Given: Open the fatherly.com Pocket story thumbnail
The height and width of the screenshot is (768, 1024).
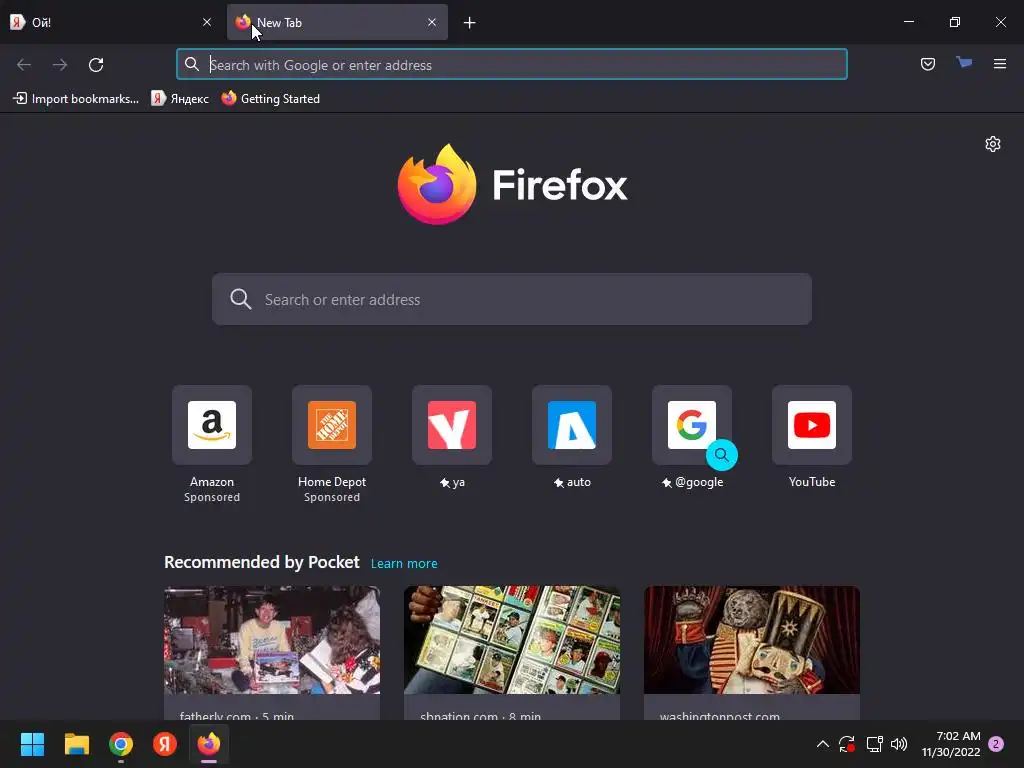Looking at the screenshot, I should (x=272, y=640).
